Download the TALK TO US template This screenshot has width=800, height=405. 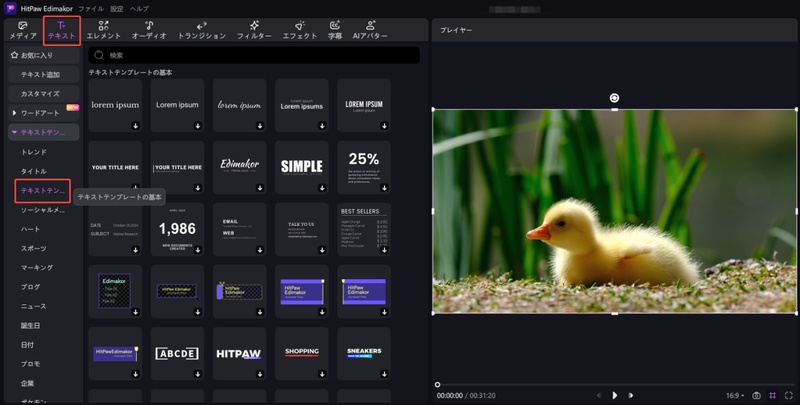[x=322, y=250]
